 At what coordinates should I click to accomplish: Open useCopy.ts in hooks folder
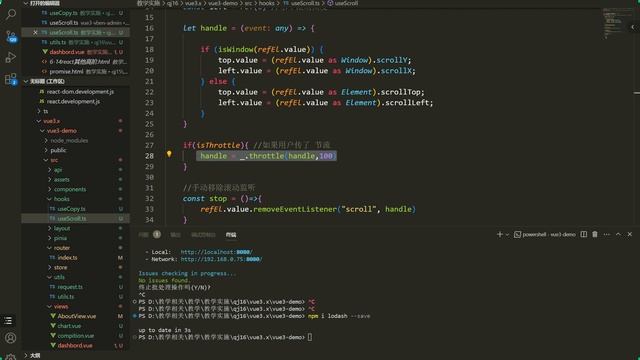coord(71,209)
